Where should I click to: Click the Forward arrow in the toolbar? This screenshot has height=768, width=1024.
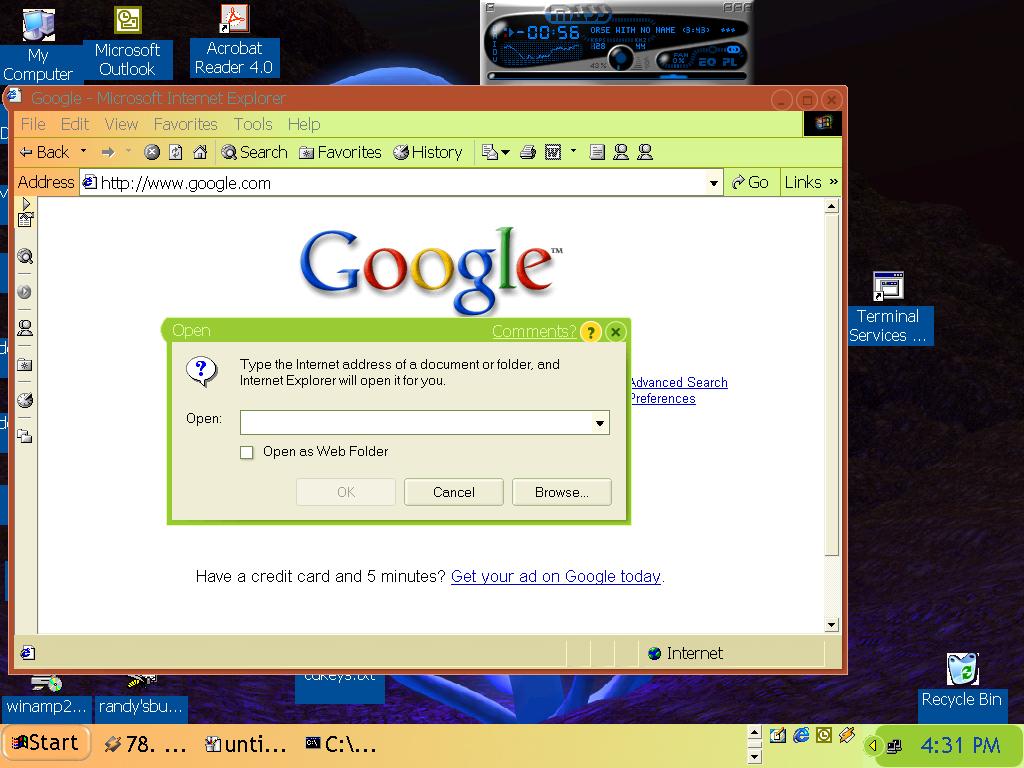point(108,153)
